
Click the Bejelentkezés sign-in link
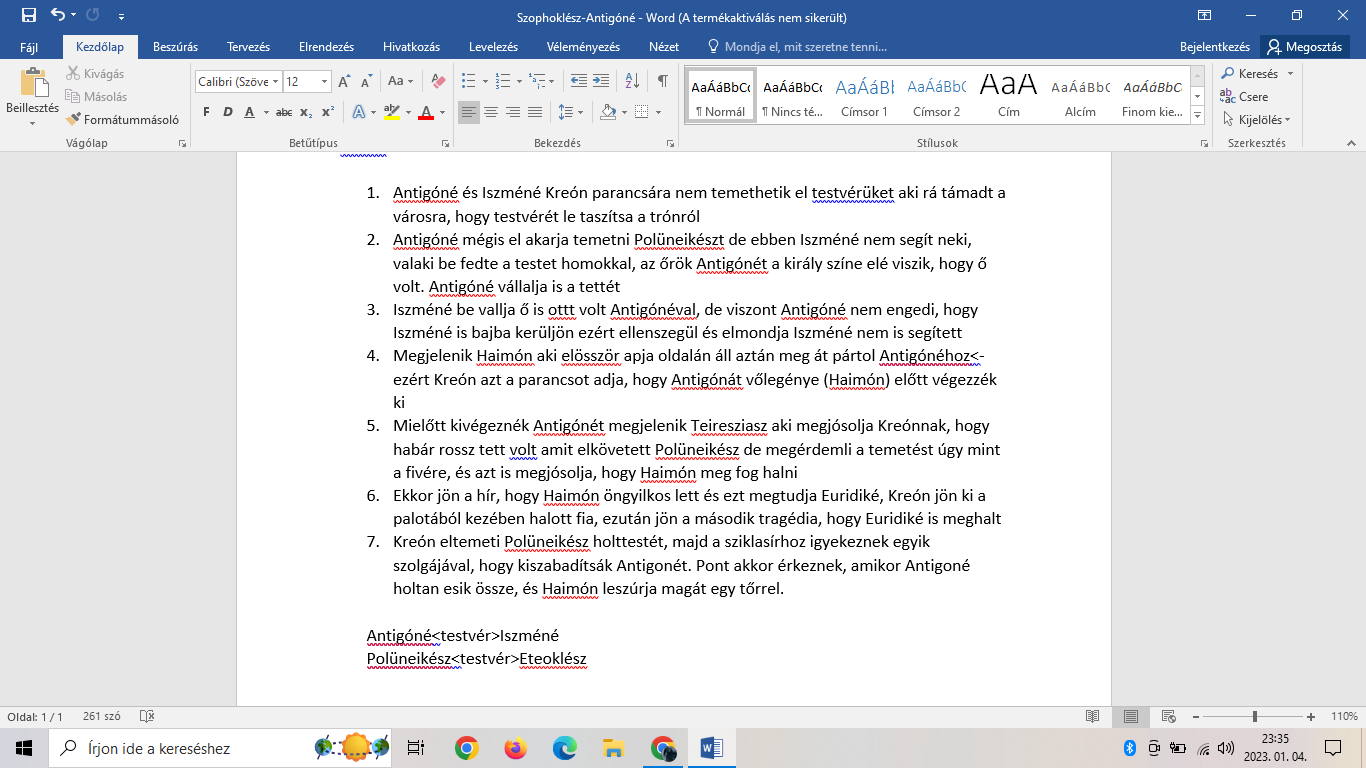coord(1215,47)
